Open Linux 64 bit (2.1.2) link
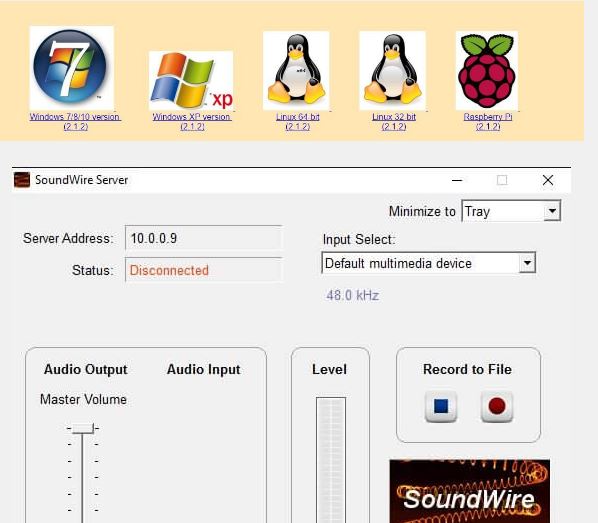Image resolution: width=598 pixels, height=523 pixels. point(297,122)
